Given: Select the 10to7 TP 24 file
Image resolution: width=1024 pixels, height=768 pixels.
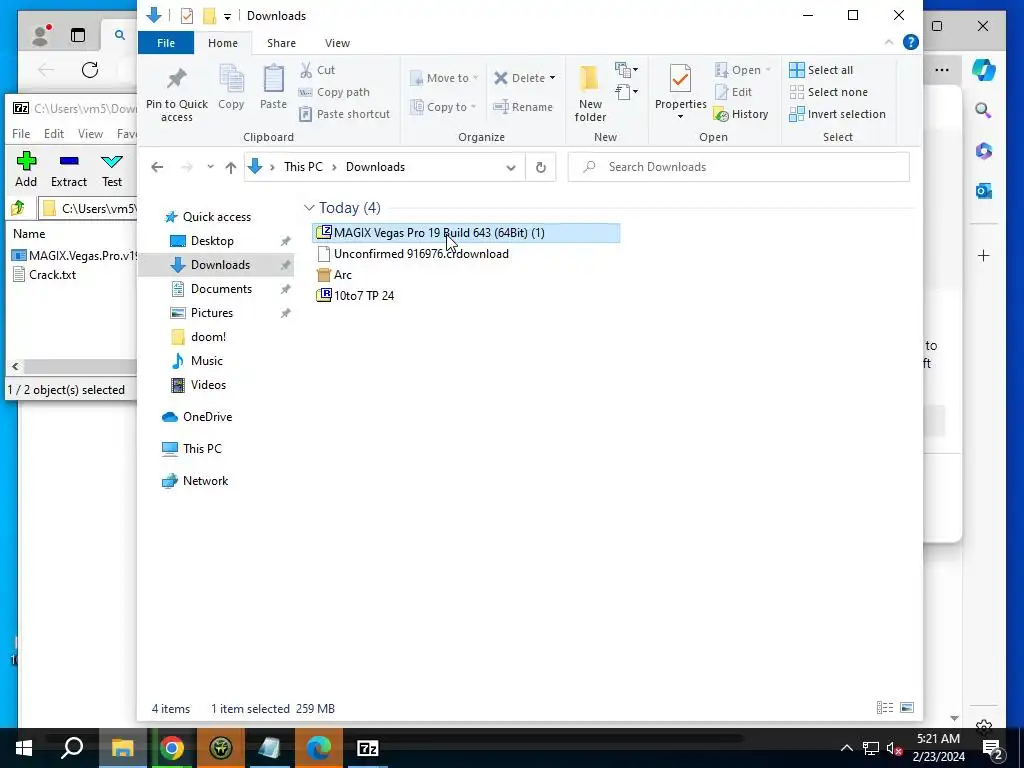Looking at the screenshot, I should (355, 296).
